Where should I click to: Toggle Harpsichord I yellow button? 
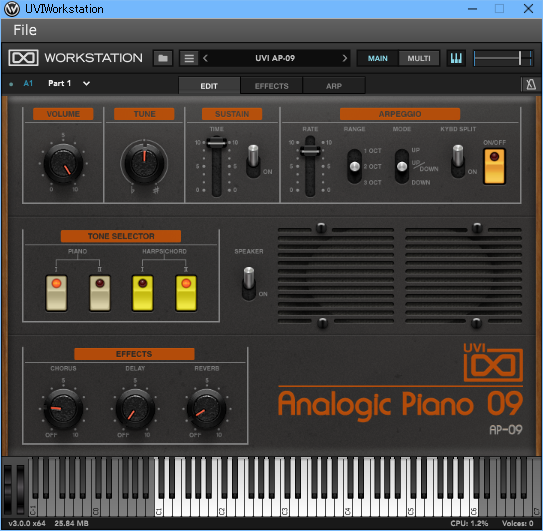(x=142, y=293)
